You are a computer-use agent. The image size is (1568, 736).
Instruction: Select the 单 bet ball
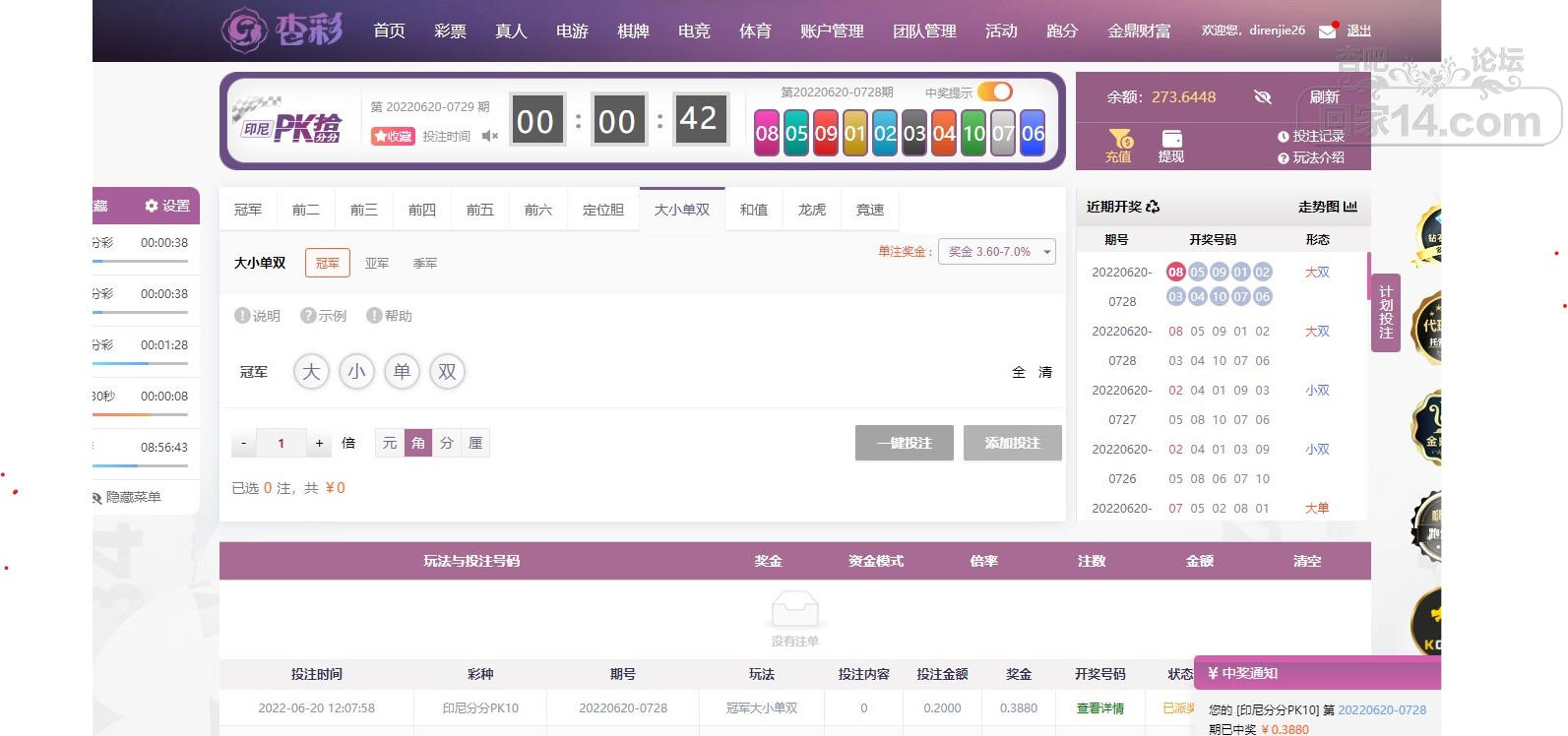pos(402,372)
